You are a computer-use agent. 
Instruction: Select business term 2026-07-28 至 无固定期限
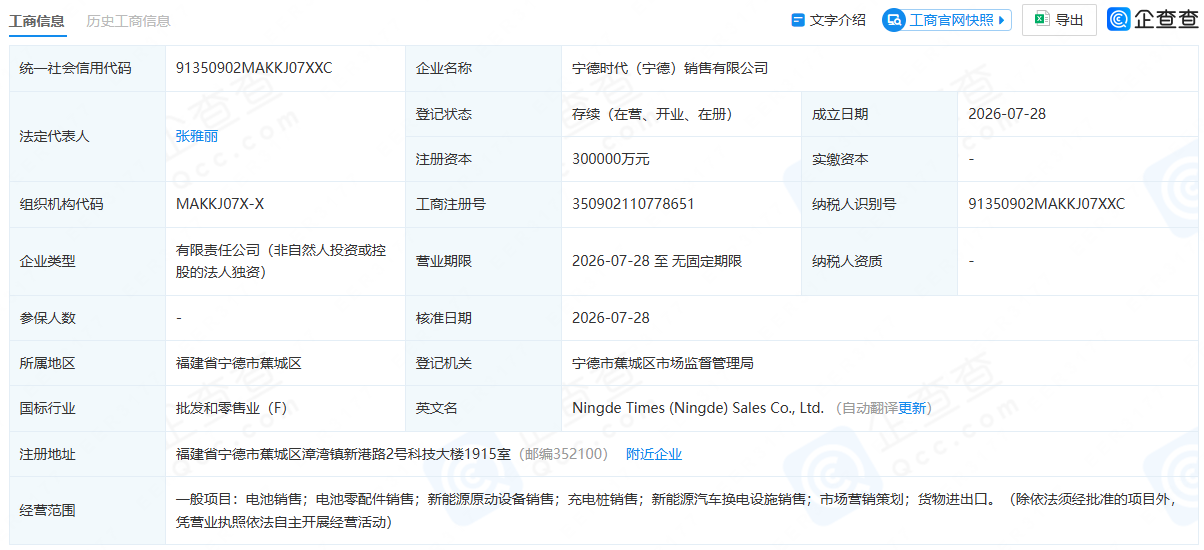point(657,261)
